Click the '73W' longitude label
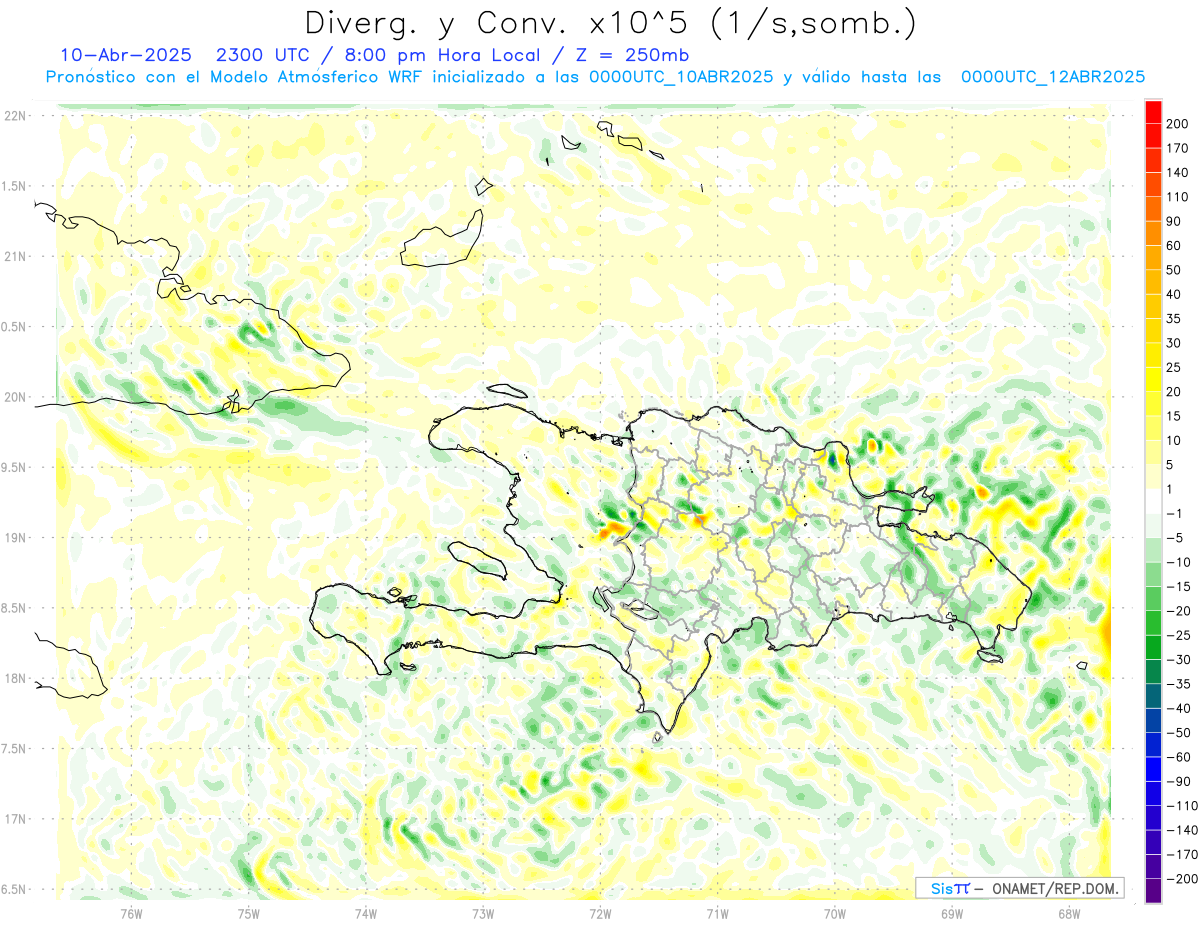 click(x=483, y=912)
